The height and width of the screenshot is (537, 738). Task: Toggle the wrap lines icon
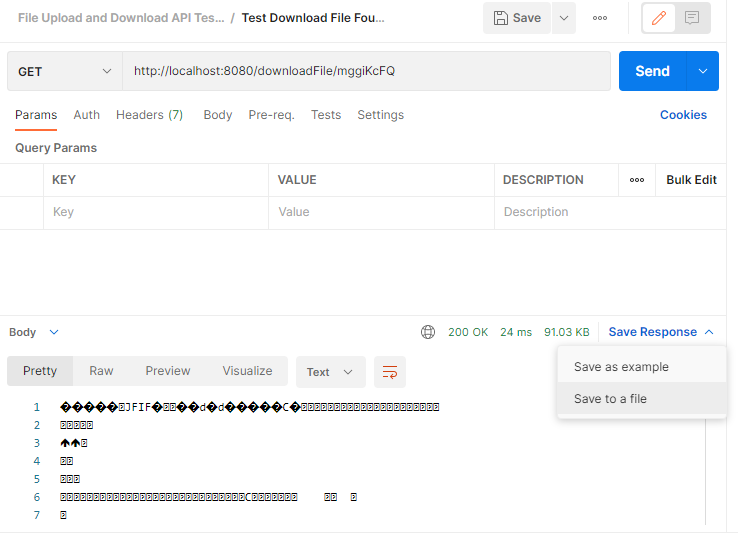390,372
